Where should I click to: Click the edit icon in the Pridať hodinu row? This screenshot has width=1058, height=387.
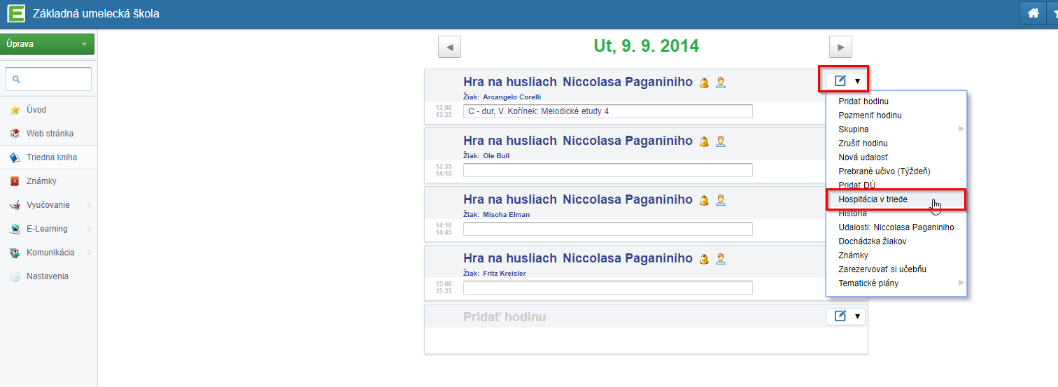pyautogui.click(x=840, y=316)
